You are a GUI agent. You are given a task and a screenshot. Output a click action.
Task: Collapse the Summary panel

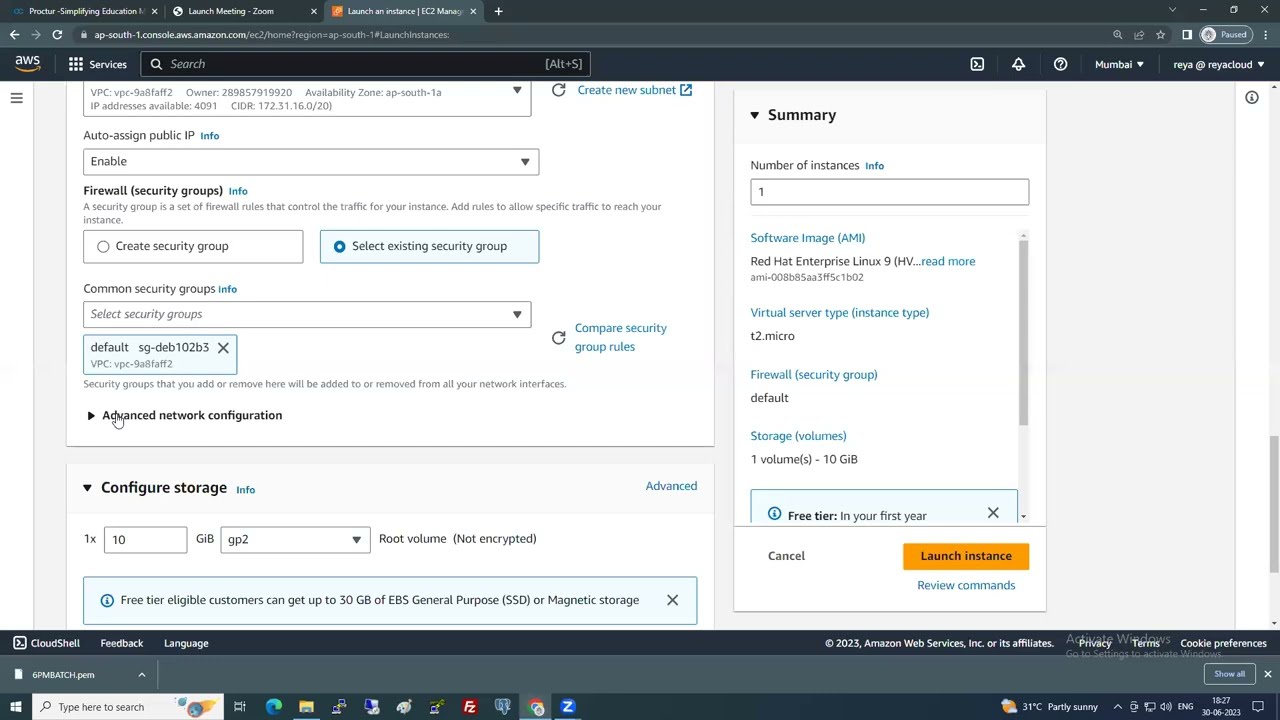(754, 115)
